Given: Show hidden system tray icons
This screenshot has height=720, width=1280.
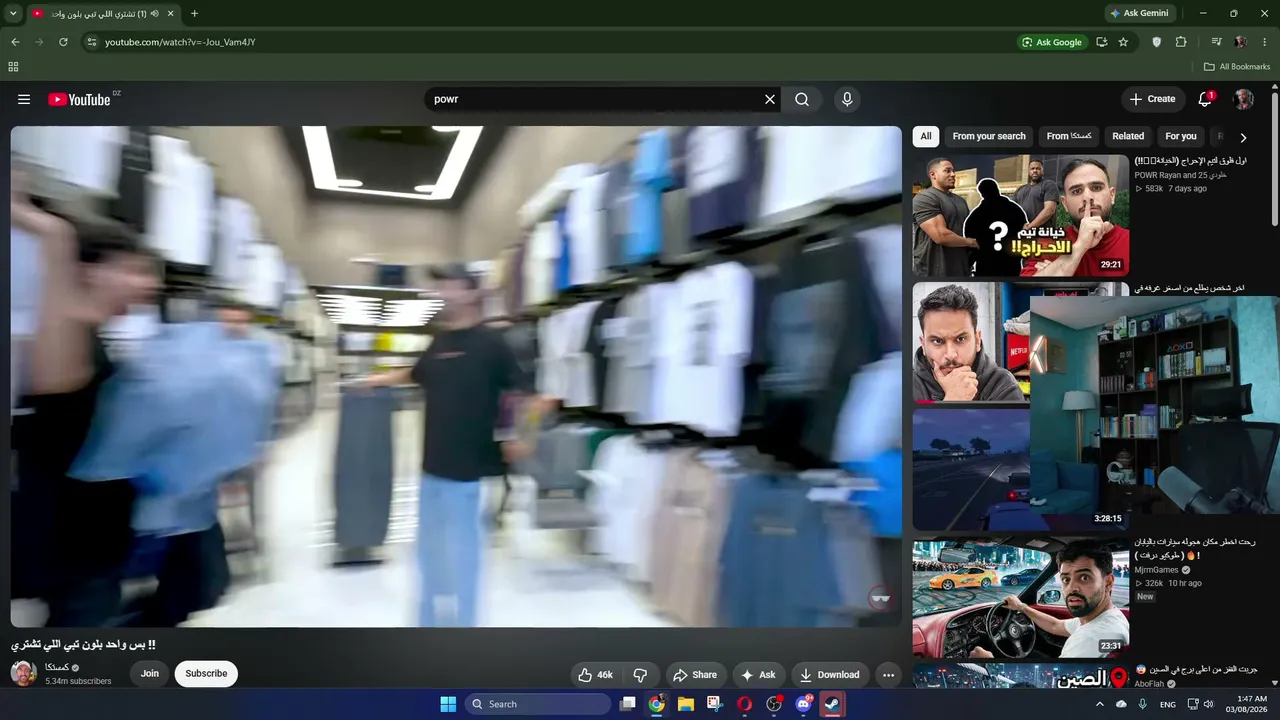Looking at the screenshot, I should pyautogui.click(x=1100, y=704).
